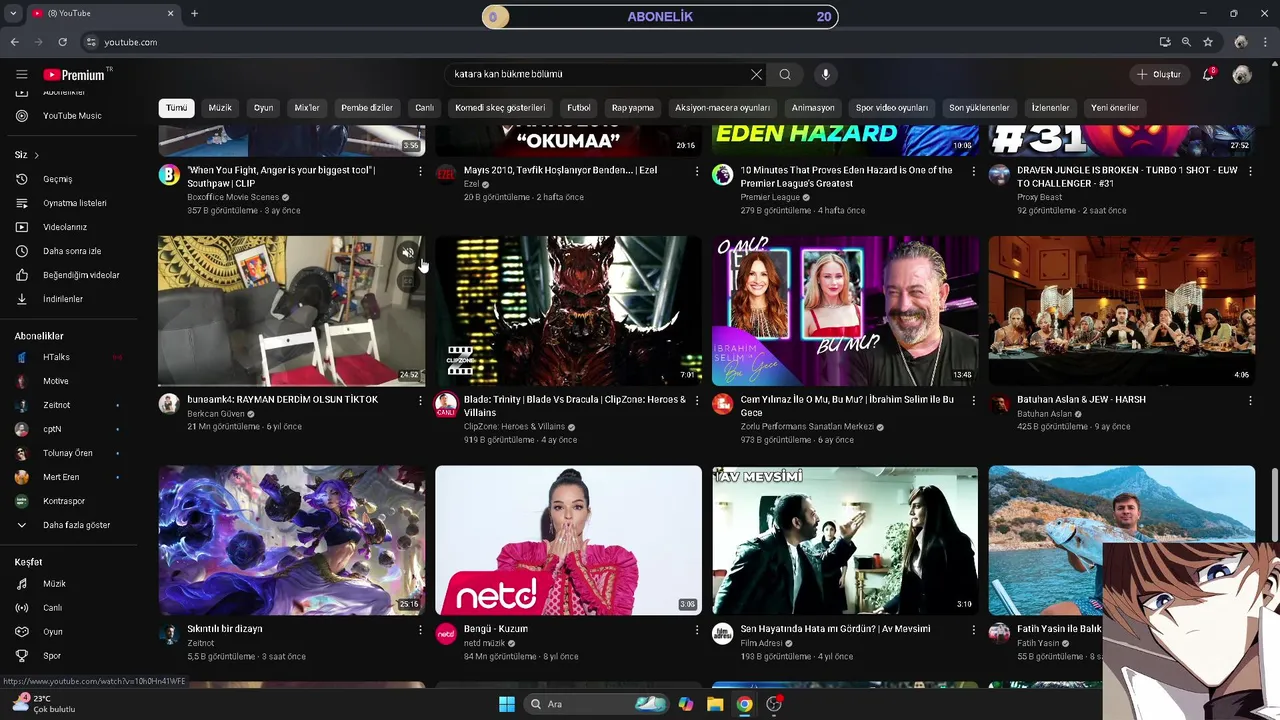Viewport: 1280px width, 720px height.
Task: Select the Müzik filter chip
Action: click(220, 108)
